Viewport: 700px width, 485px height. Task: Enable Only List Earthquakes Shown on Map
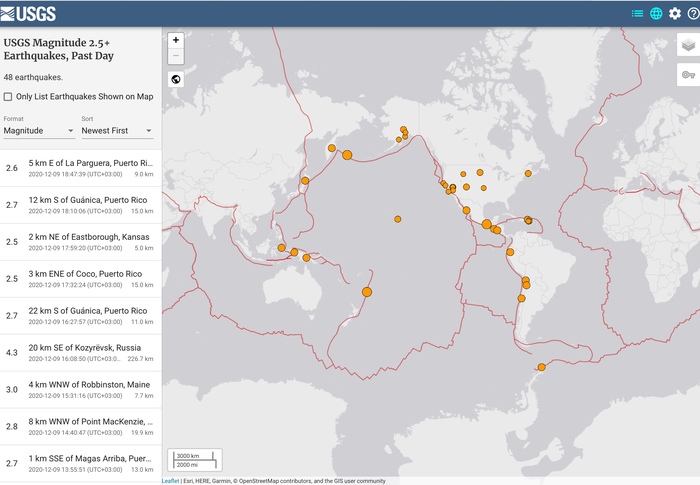point(8,97)
